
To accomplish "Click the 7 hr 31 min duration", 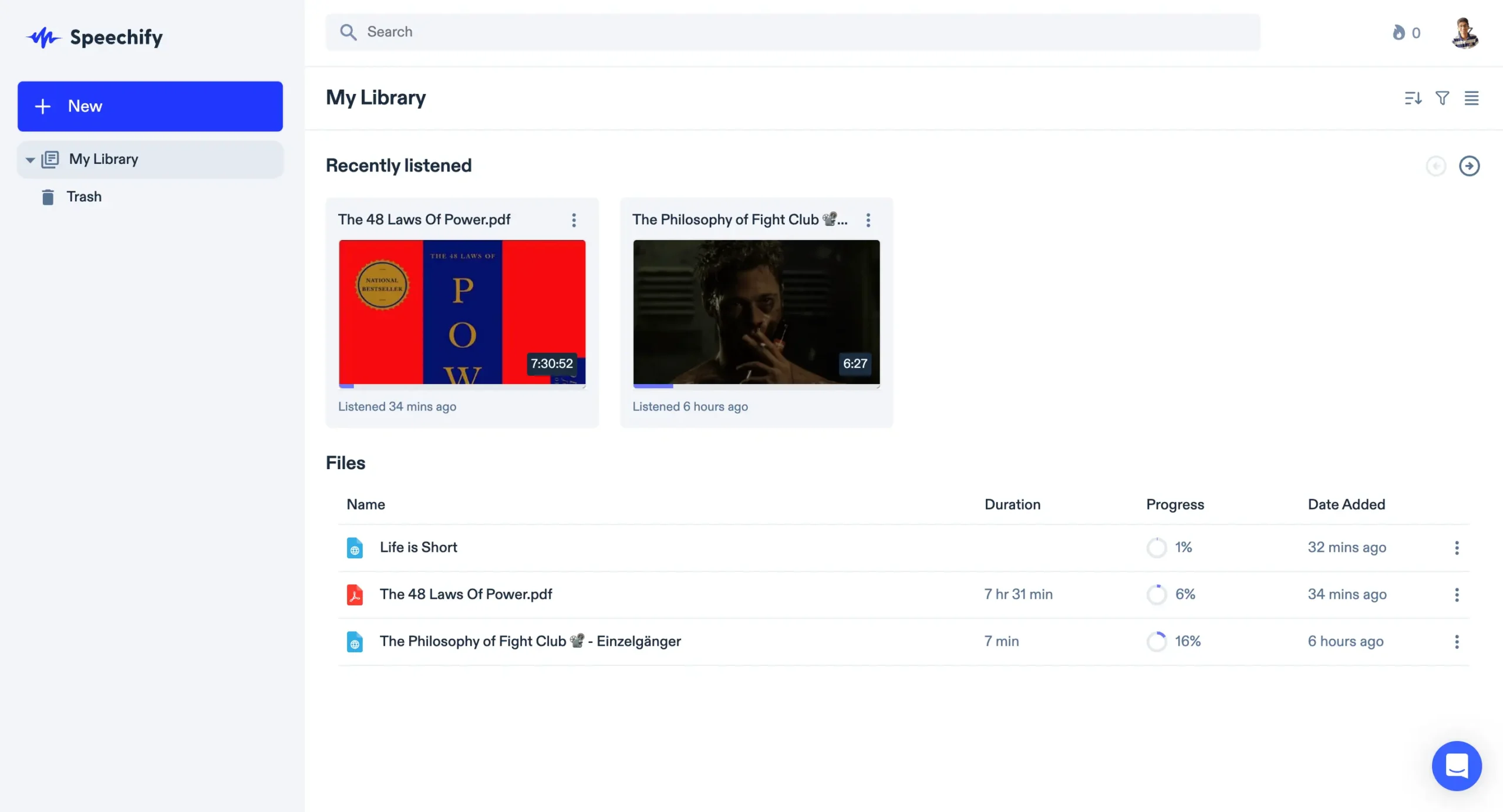I will tap(1018, 594).
